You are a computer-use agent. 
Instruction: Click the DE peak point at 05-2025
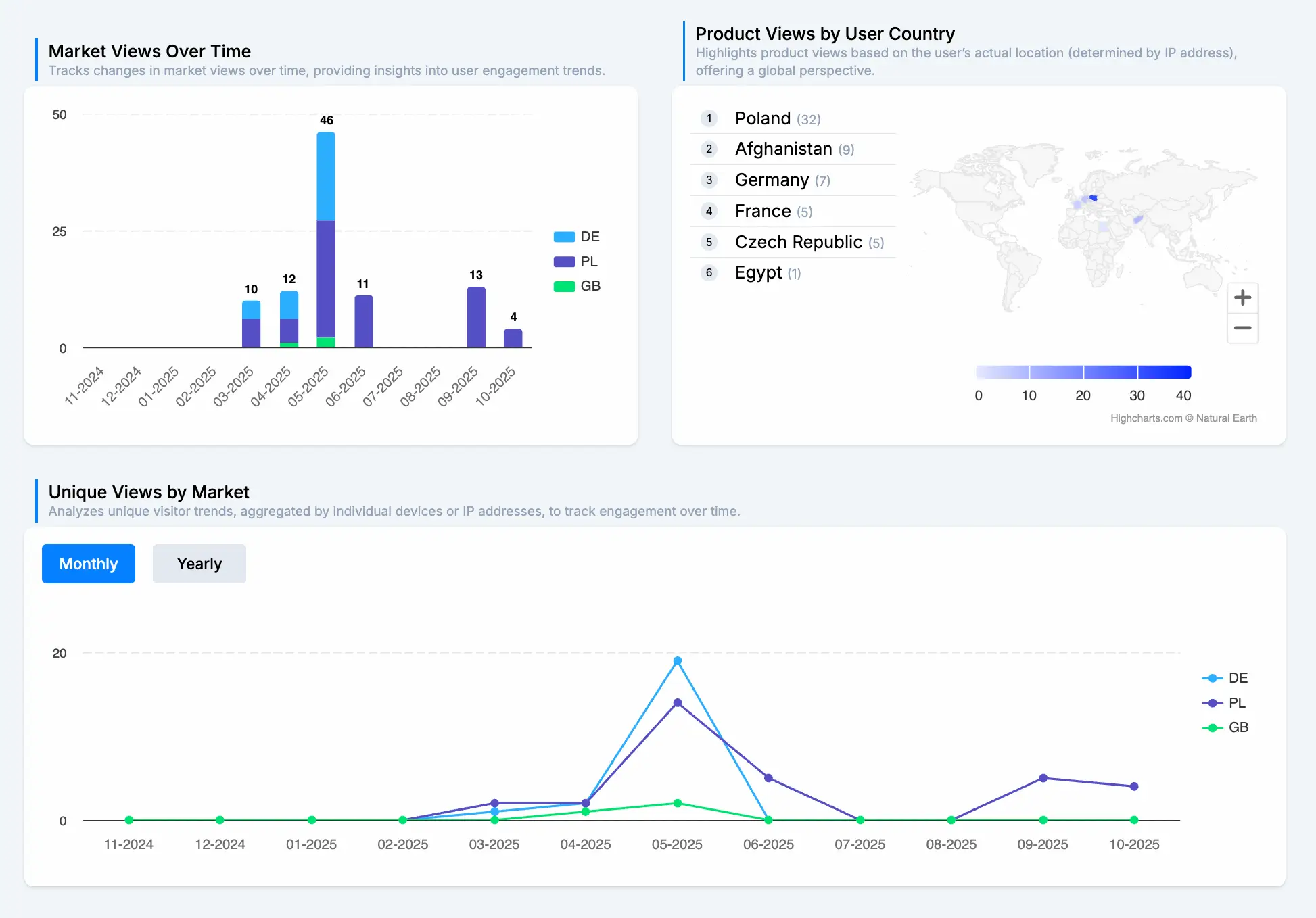(x=677, y=661)
